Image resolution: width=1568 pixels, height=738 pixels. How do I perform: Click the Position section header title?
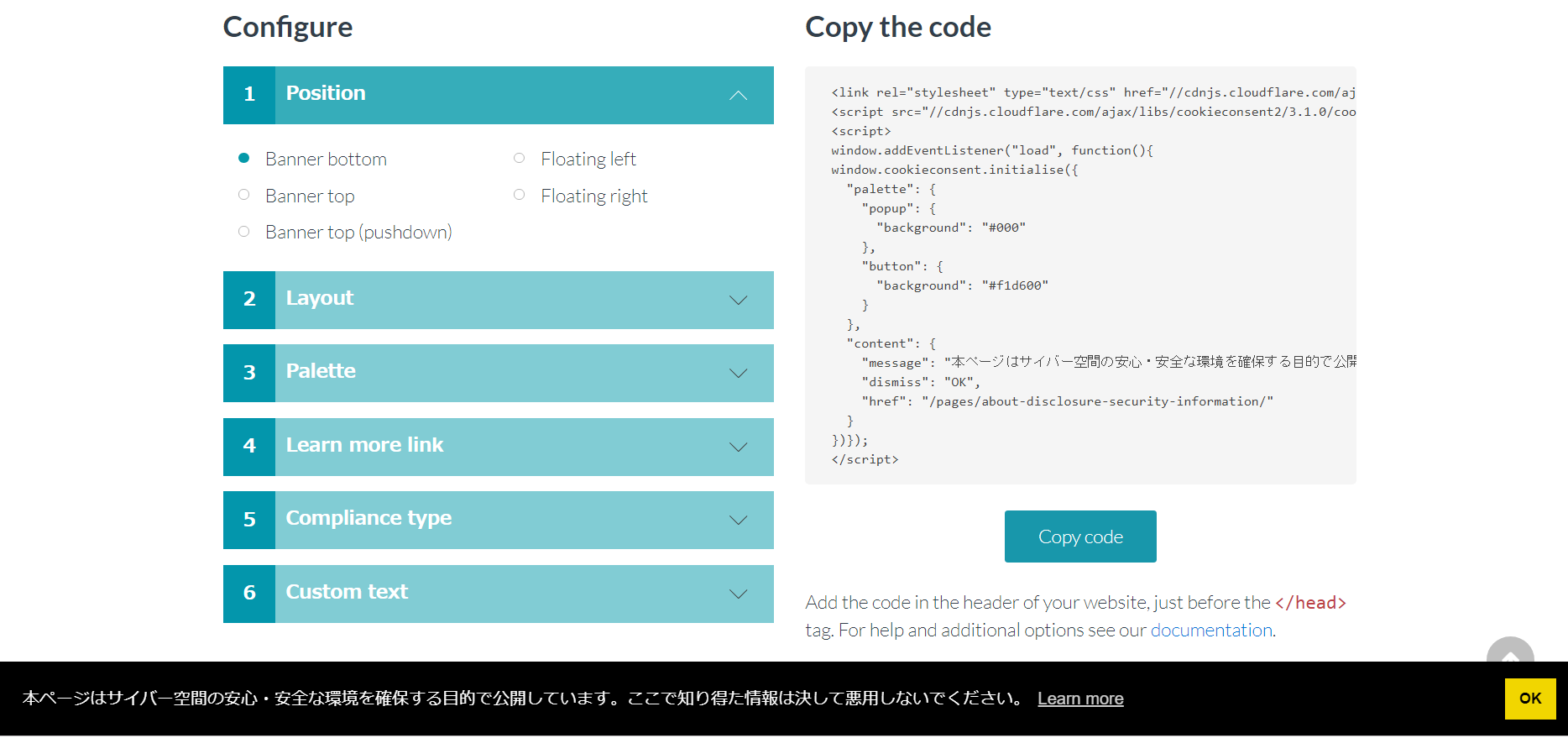(x=326, y=93)
